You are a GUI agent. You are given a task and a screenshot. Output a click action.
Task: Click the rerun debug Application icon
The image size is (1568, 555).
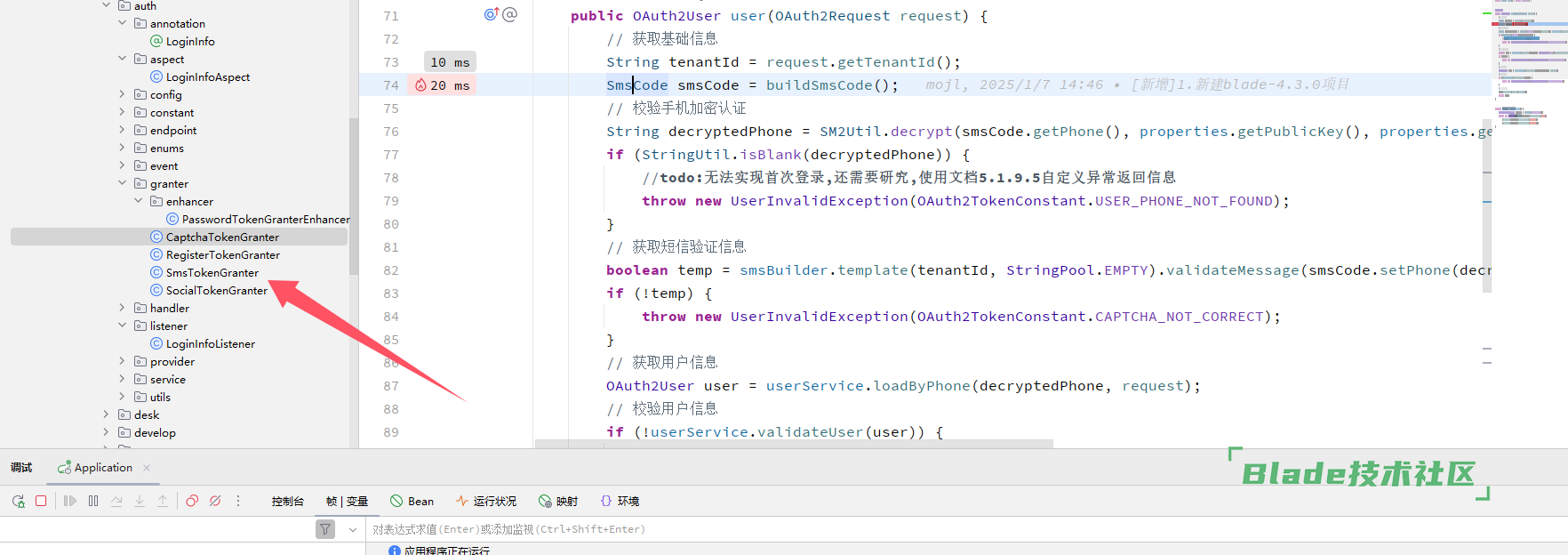[x=18, y=502]
